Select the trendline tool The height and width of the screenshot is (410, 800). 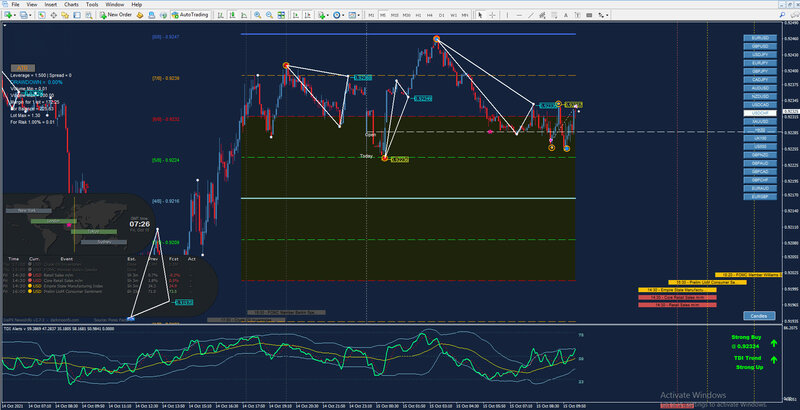[x=531, y=15]
